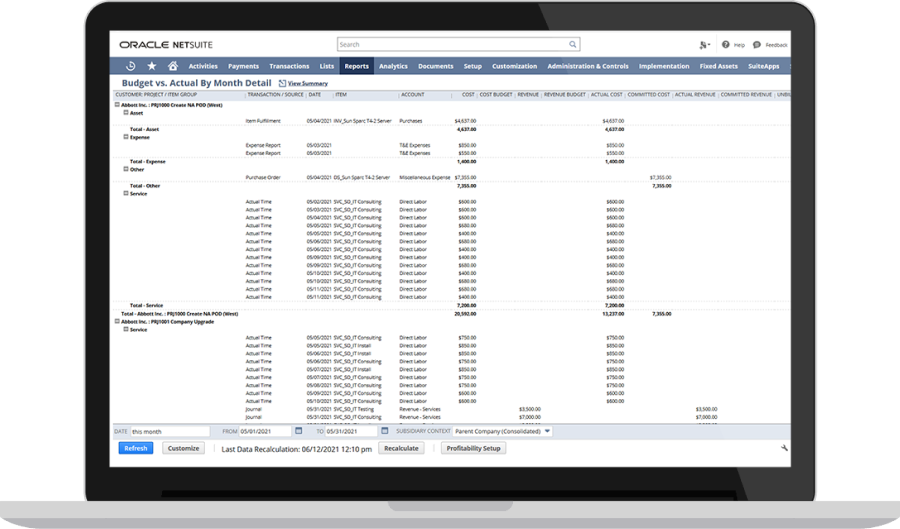Collapse the Asset group
900x529 pixels.
126,113
